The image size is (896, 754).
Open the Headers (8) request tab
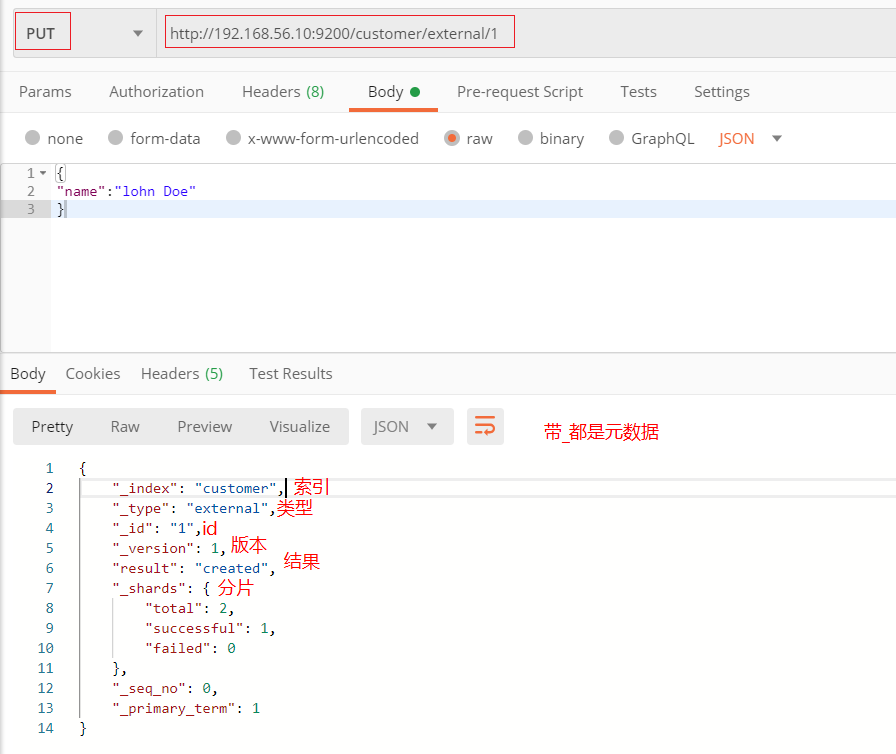[x=283, y=91]
